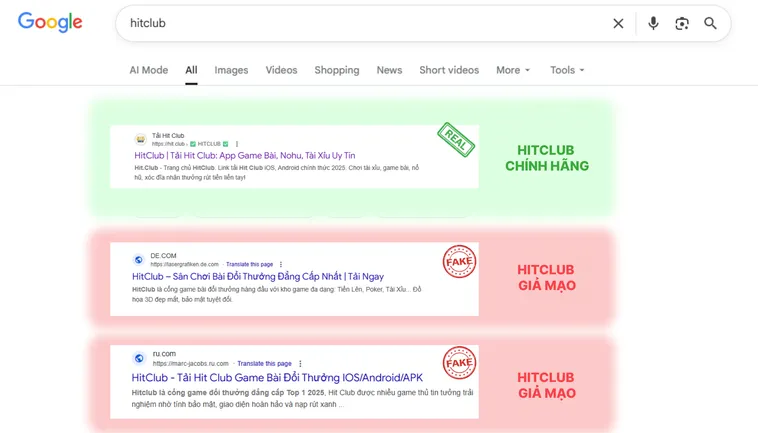This screenshot has height=433, width=758.
Task: Click the DE.COM site name
Action: tap(163, 256)
